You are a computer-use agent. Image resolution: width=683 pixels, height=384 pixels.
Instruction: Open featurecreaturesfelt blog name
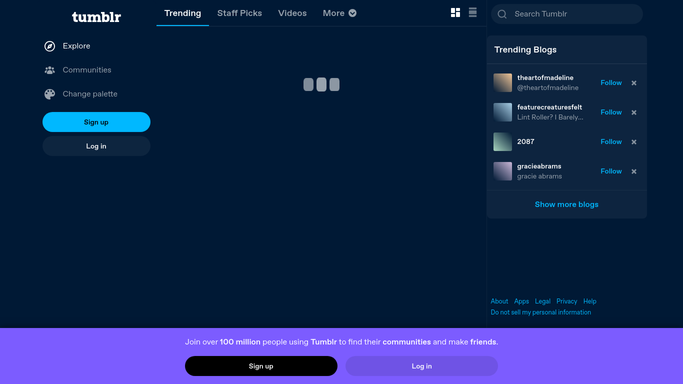click(x=549, y=107)
